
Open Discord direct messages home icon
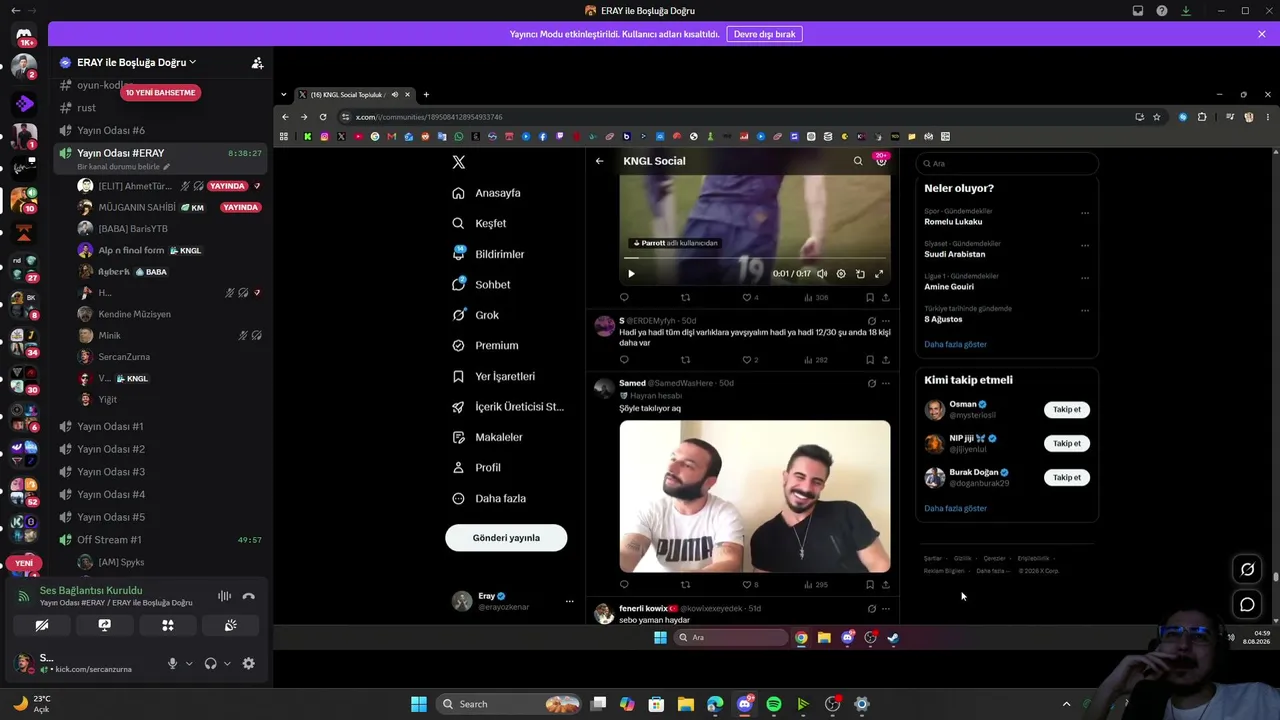tap(24, 36)
